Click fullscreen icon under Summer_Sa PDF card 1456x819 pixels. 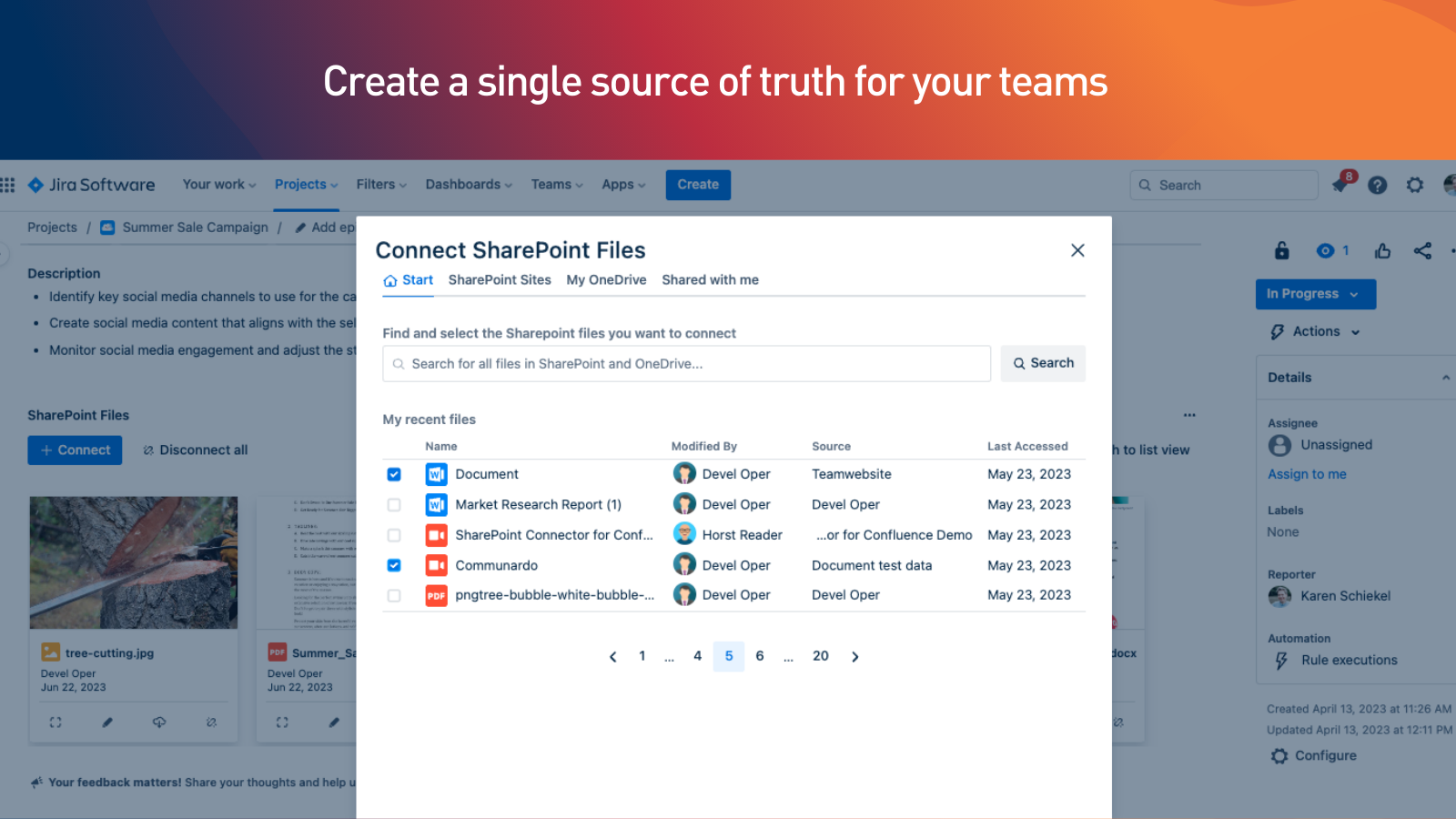pos(282,722)
